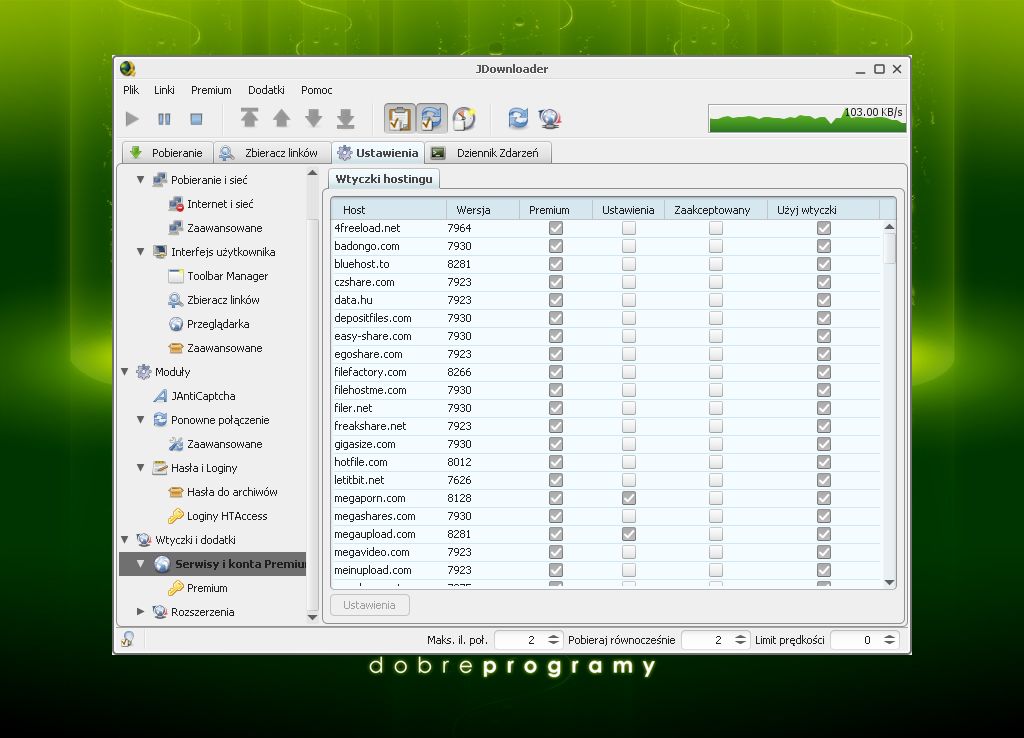The height and width of the screenshot is (738, 1024).
Task: Switch to Zbieracz linków tab
Action: pos(272,153)
